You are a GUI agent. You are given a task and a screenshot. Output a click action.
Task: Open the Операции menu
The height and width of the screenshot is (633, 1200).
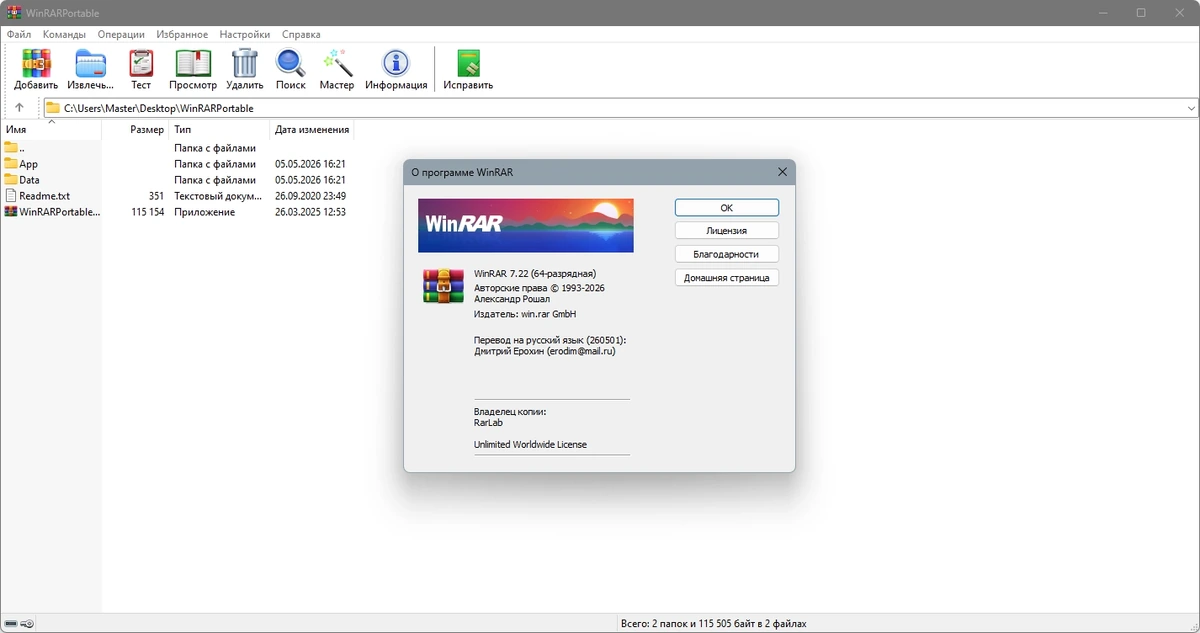pos(121,34)
